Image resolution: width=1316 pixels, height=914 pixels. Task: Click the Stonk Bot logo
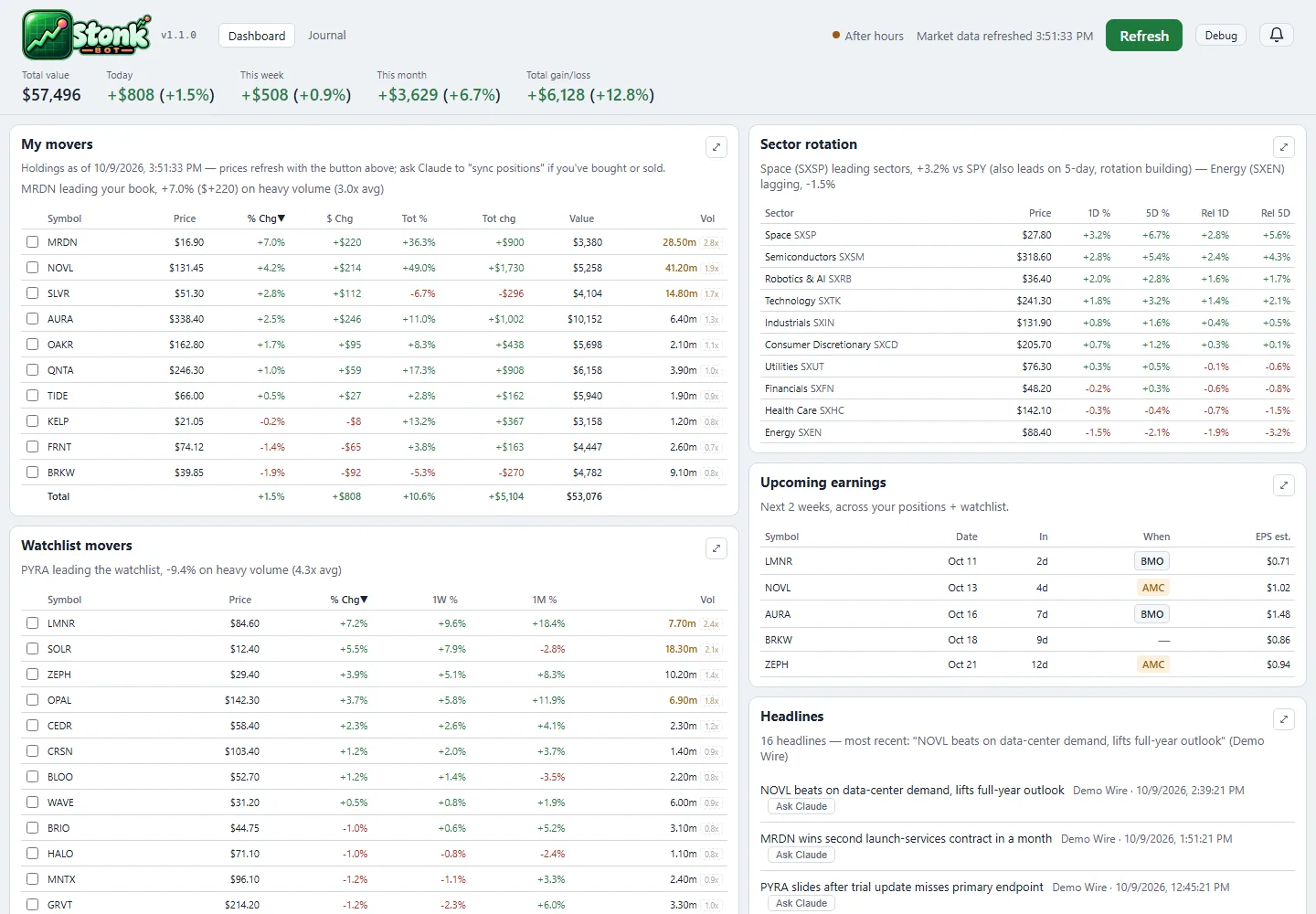87,35
